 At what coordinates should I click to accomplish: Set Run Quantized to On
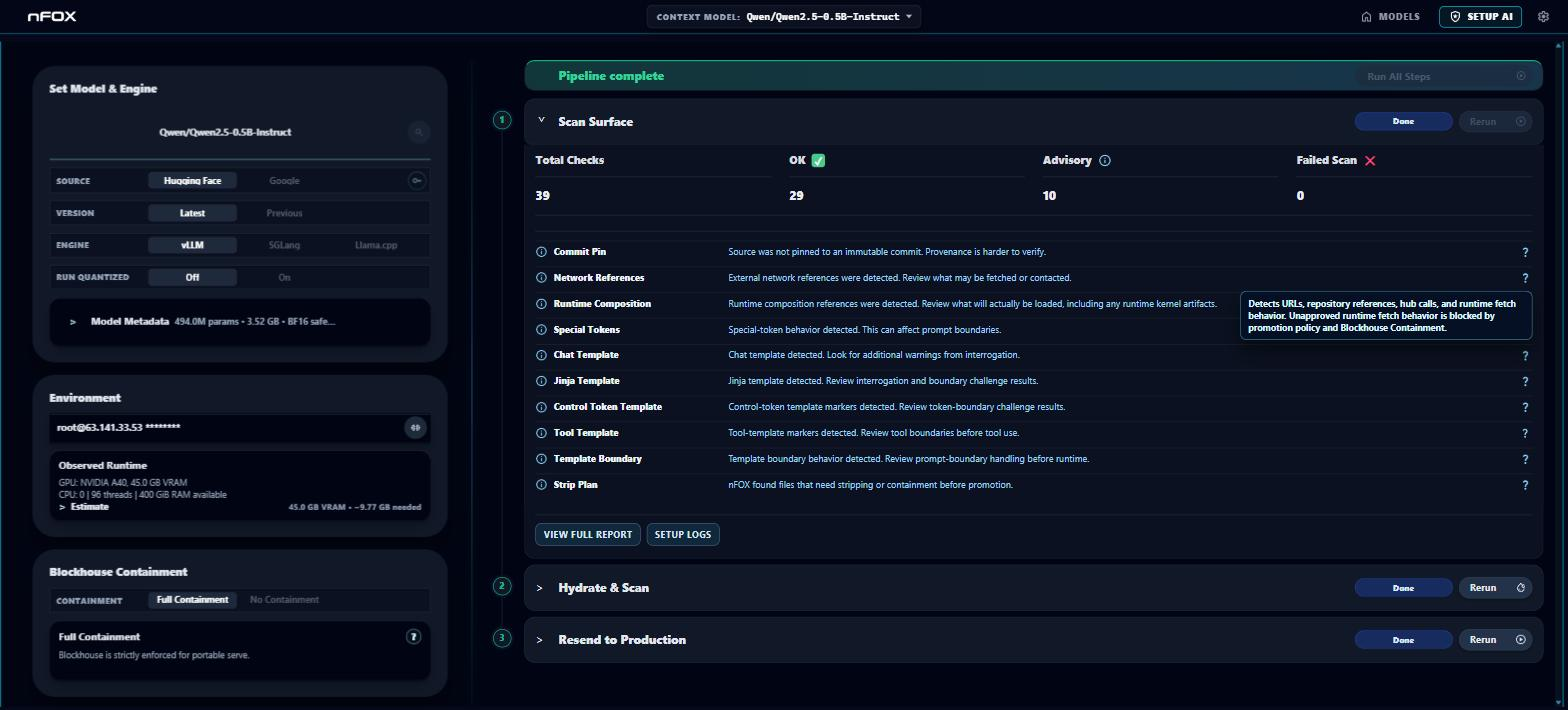coord(284,277)
